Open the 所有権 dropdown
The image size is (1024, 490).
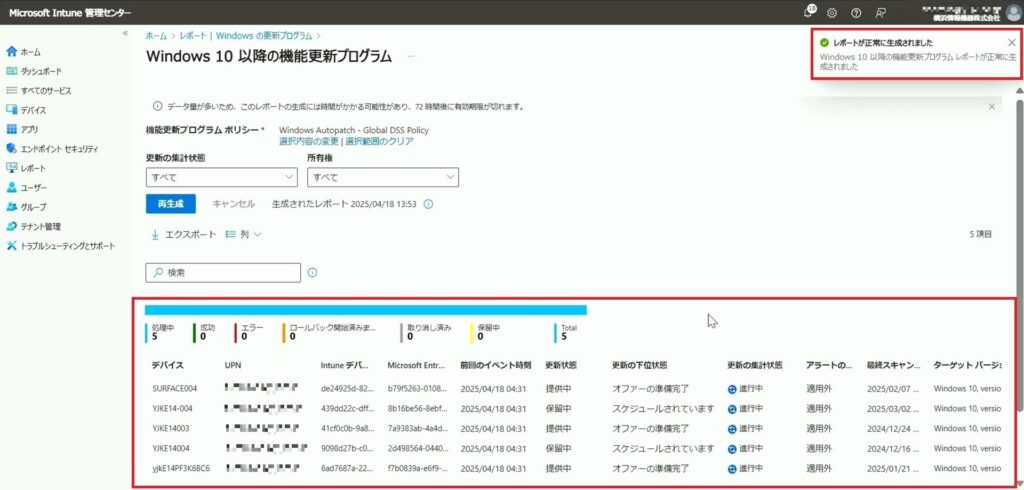click(383, 177)
